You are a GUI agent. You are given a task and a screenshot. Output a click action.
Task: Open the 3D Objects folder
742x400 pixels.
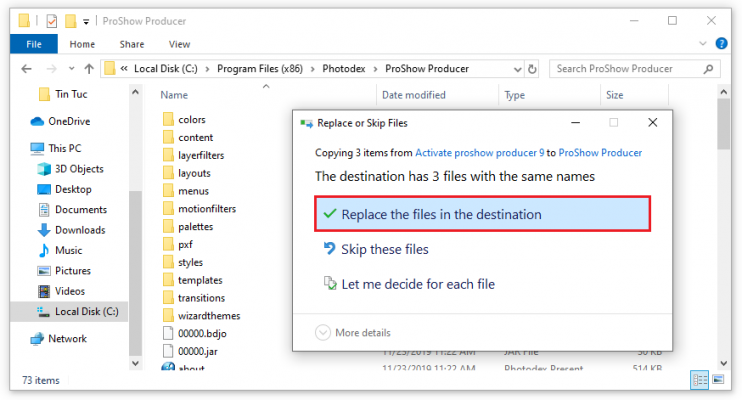(78, 169)
